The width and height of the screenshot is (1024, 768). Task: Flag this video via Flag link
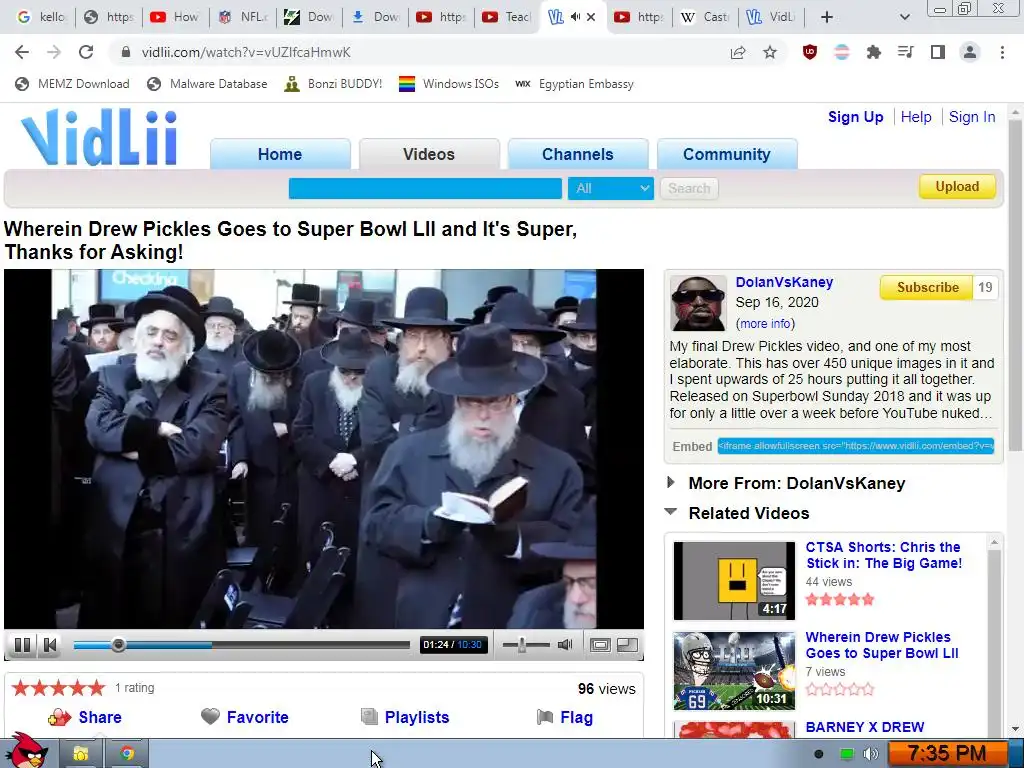(577, 717)
